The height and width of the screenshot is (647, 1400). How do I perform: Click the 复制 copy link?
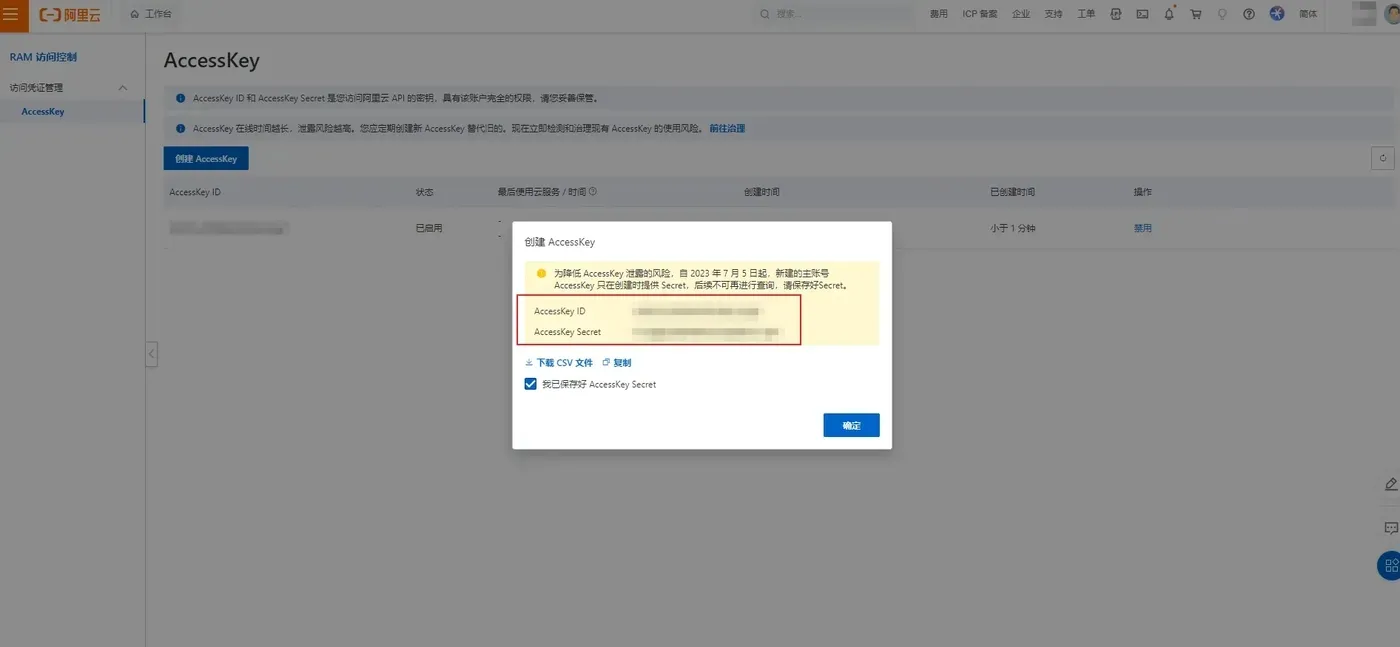(x=617, y=363)
